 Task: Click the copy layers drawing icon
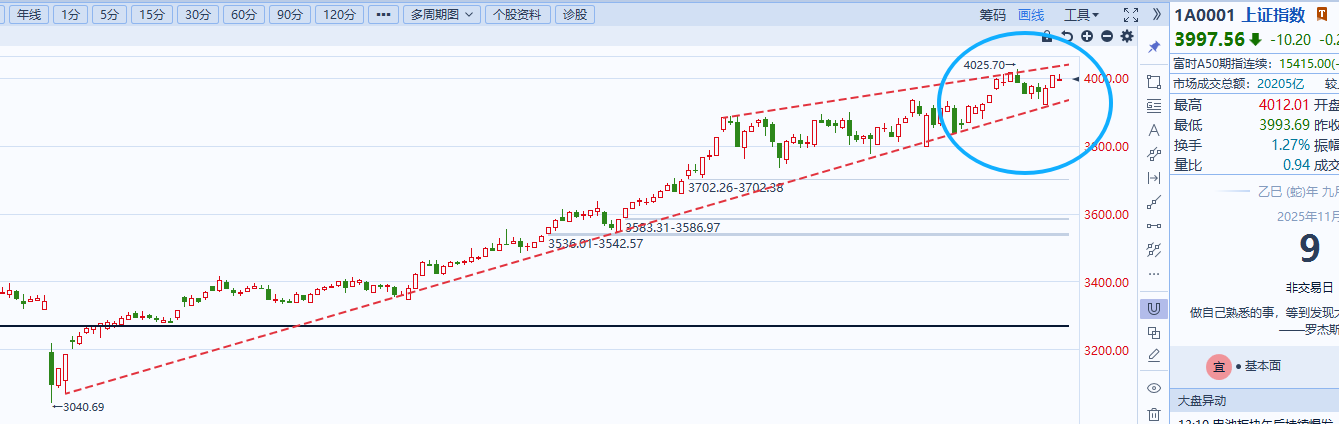(1154, 333)
